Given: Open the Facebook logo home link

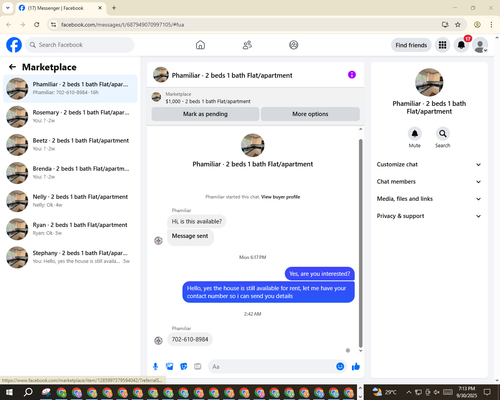Looking at the screenshot, I should click(x=14, y=45).
